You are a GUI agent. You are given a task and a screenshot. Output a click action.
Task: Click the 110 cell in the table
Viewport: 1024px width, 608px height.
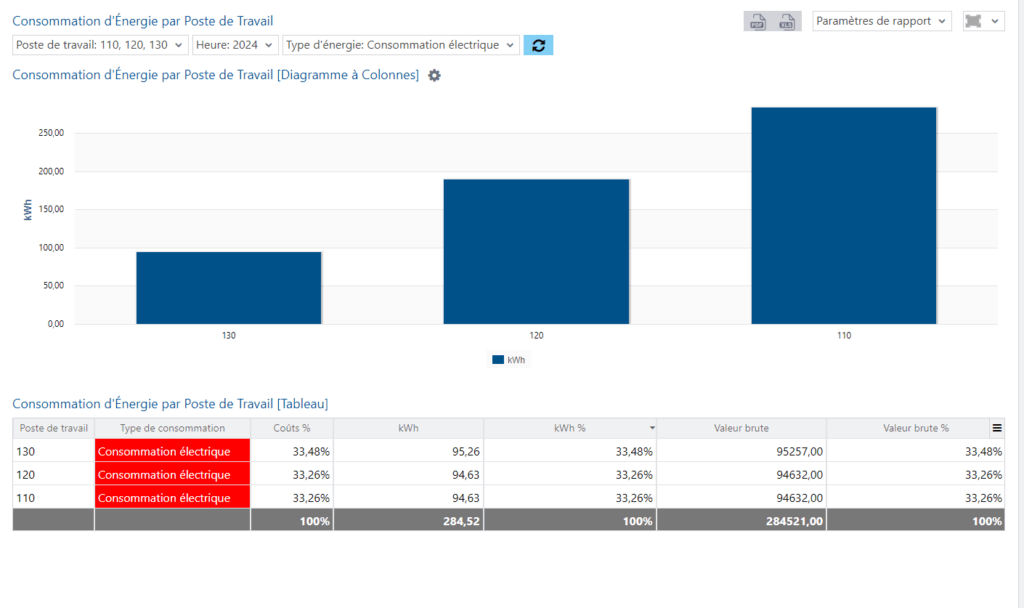(54, 498)
